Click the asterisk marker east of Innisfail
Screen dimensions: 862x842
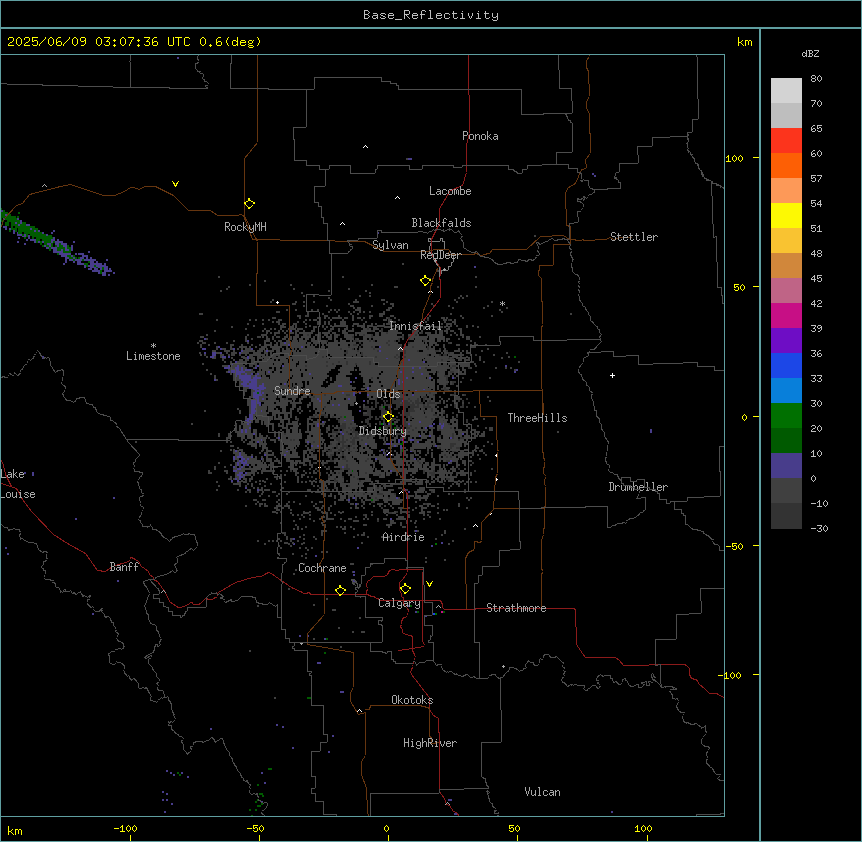502,304
